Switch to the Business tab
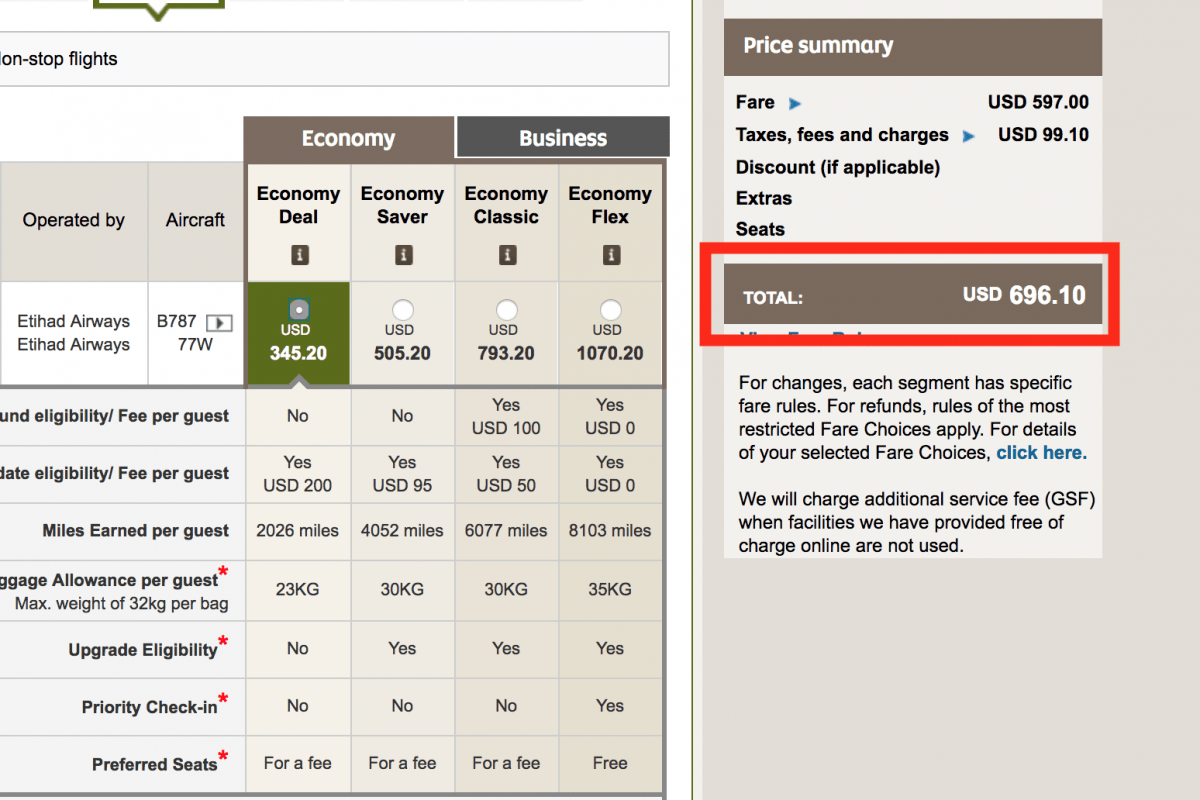The image size is (1200, 800). click(x=562, y=138)
